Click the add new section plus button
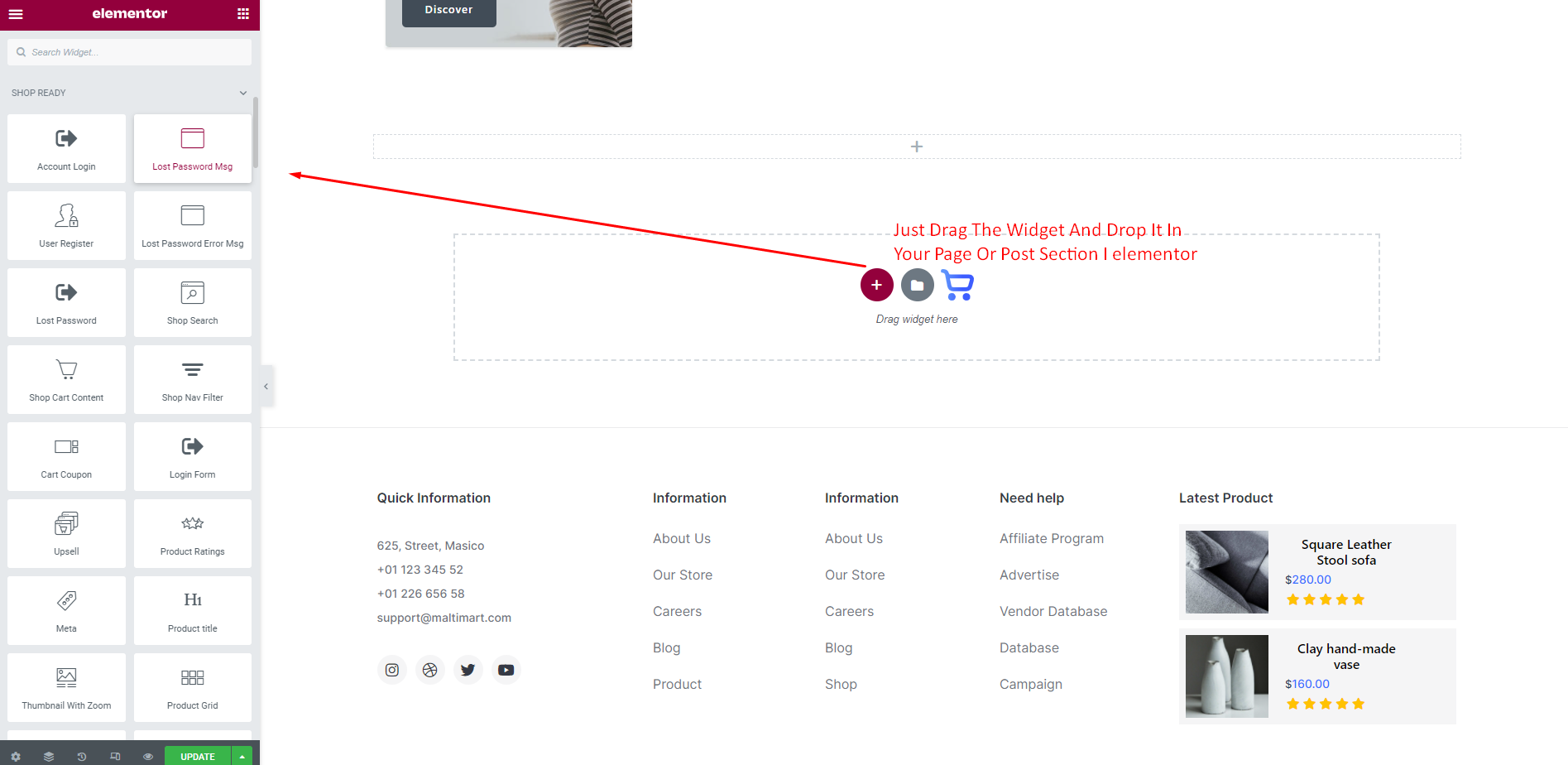Viewport: 1568px width, 765px height. tap(876, 285)
